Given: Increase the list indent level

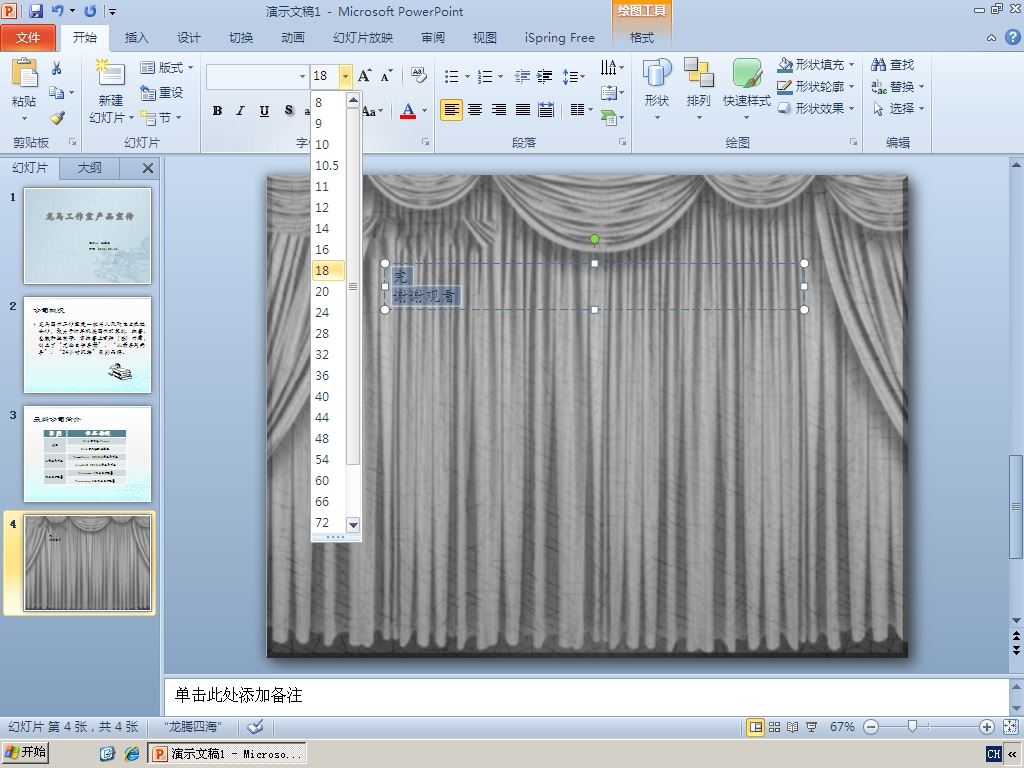Looking at the screenshot, I should click(544, 76).
